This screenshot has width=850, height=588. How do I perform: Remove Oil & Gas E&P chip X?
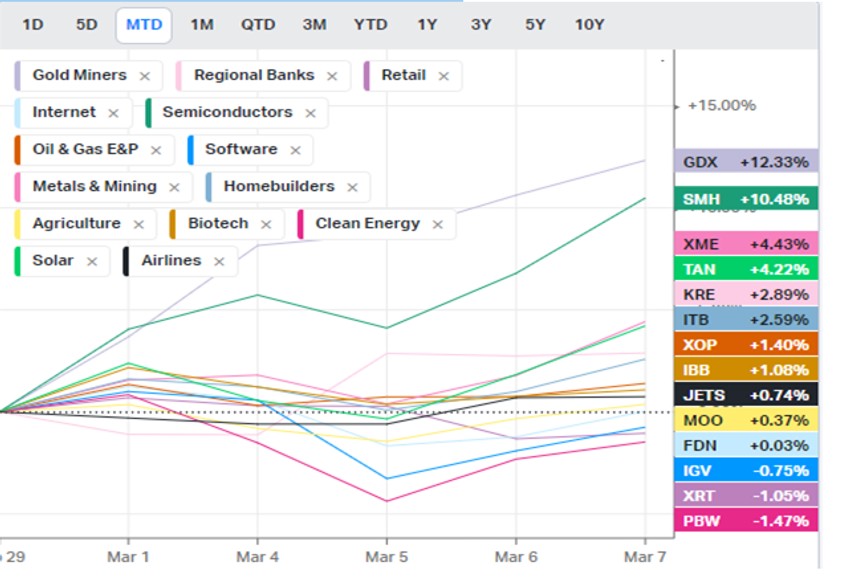[x=156, y=150]
